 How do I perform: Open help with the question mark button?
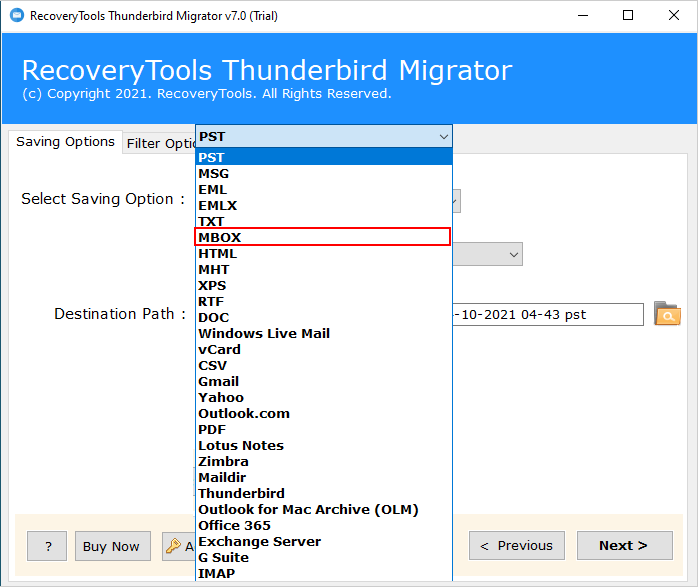click(47, 546)
